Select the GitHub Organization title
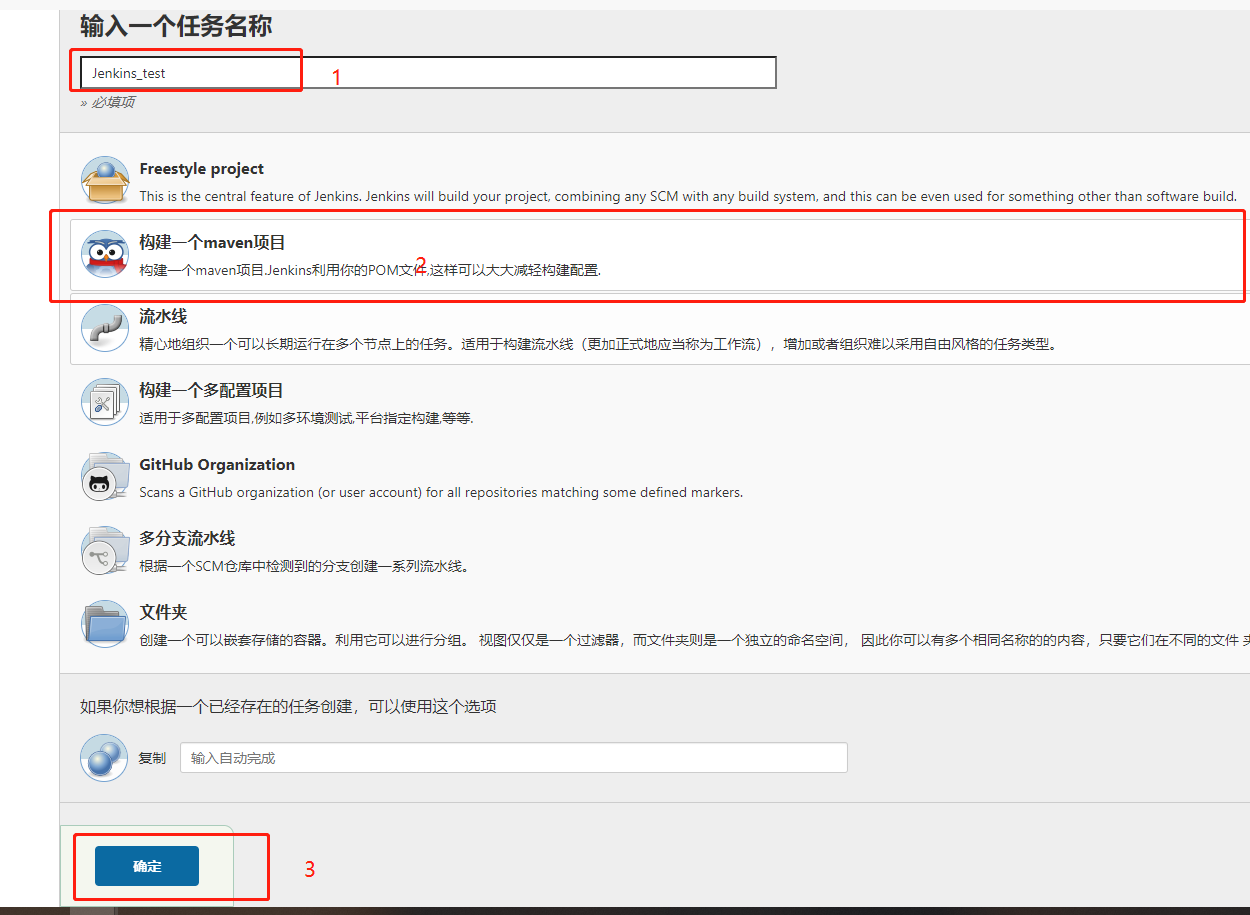 [217, 465]
